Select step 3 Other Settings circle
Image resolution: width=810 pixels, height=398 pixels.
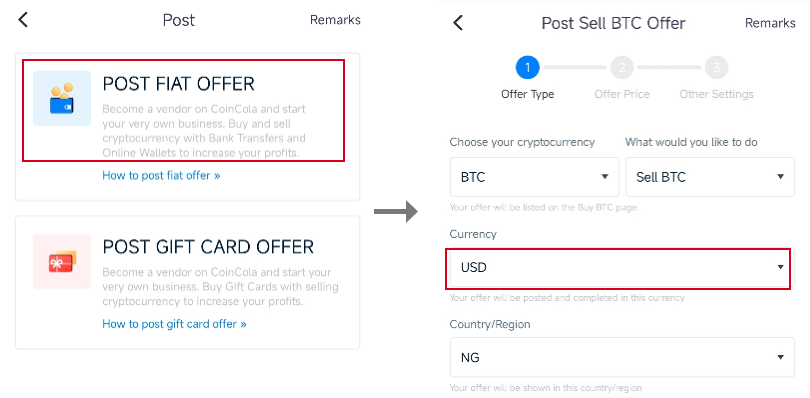pos(716,67)
